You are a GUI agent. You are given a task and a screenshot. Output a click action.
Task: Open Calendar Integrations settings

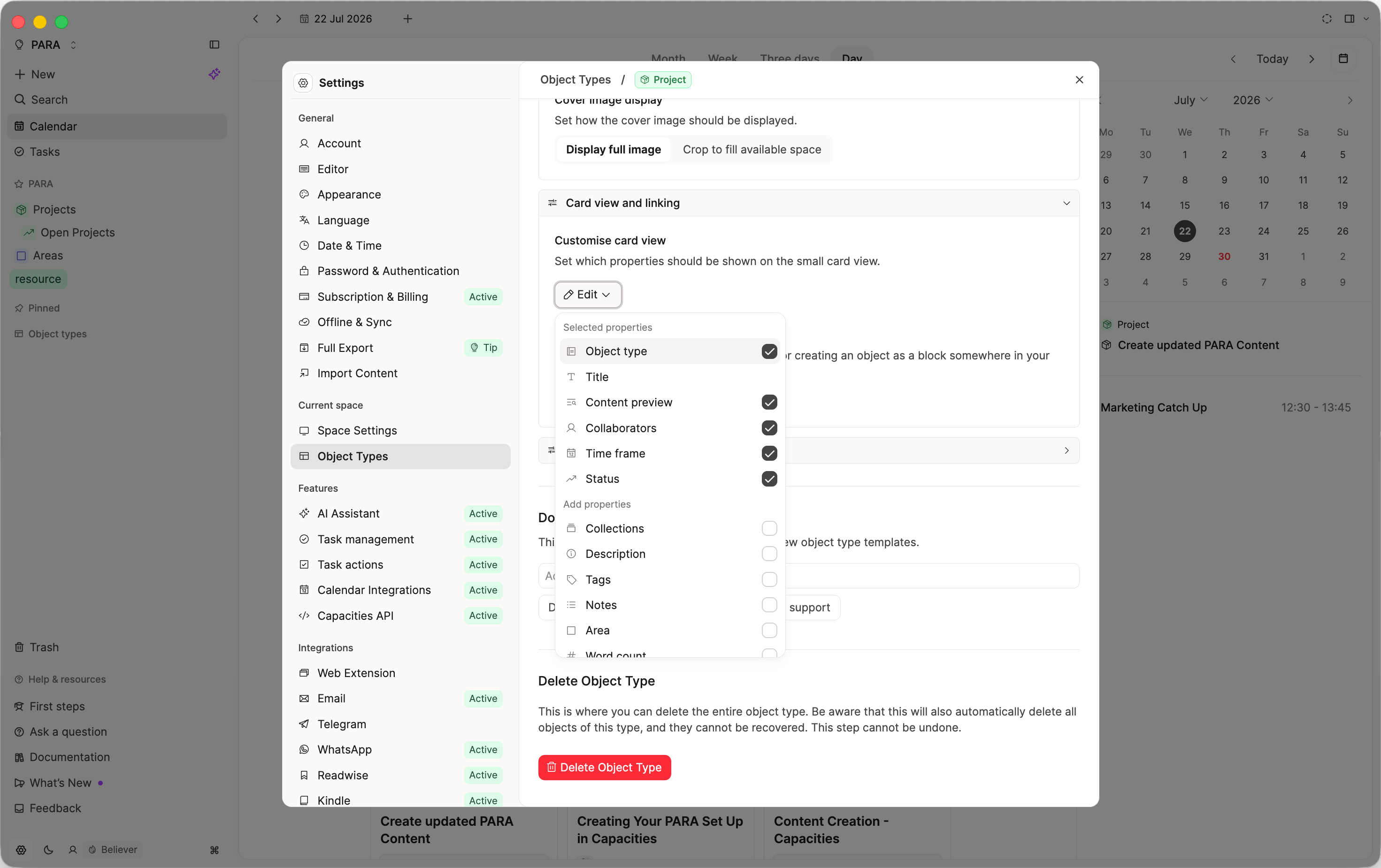pos(400,589)
